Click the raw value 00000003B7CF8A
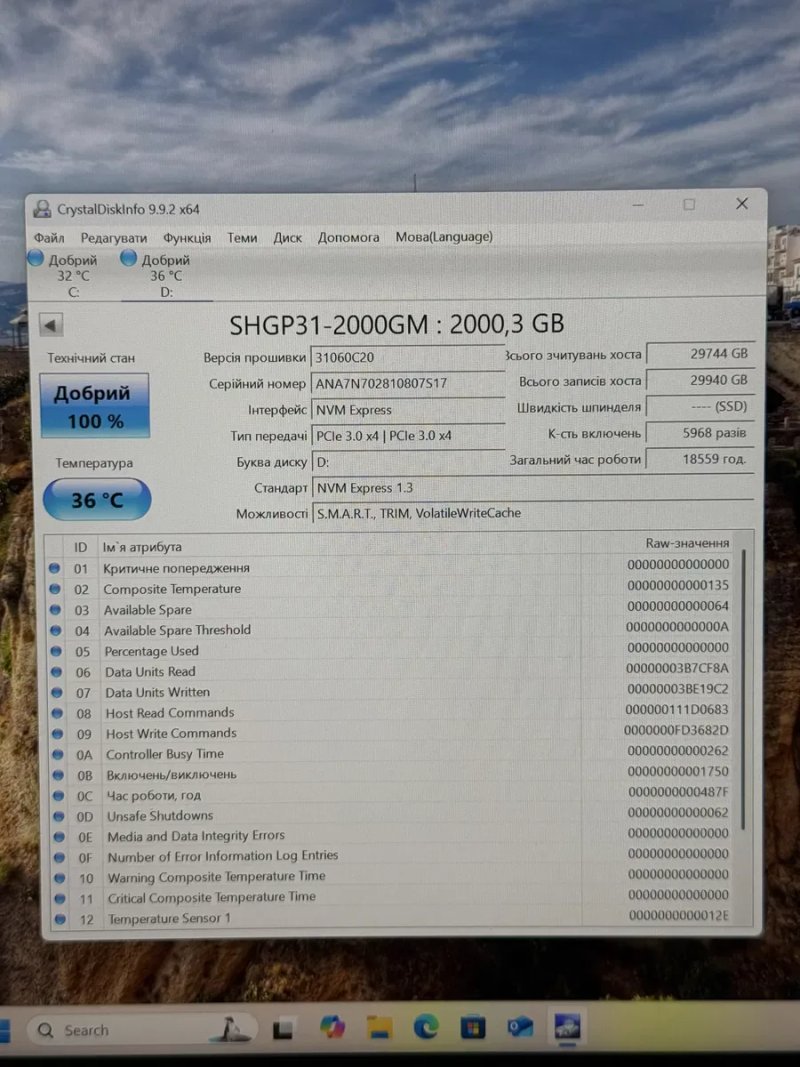This screenshot has width=800, height=1067. pyautogui.click(x=678, y=668)
